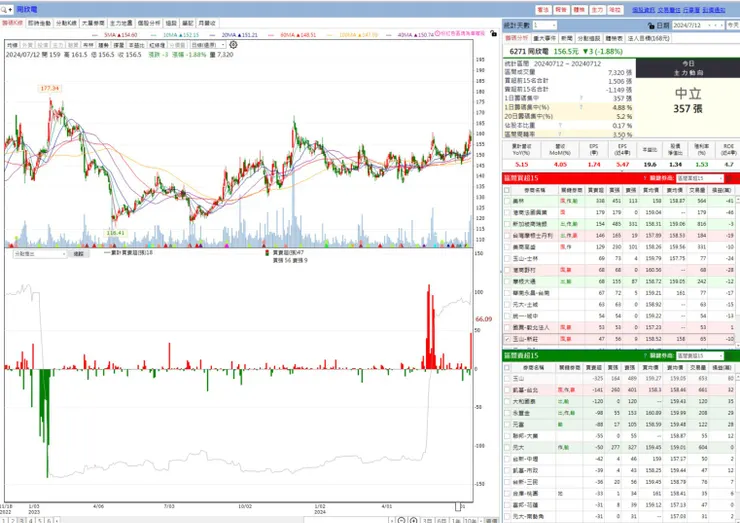Toggle the lock icon beside 日期

click(x=651, y=25)
